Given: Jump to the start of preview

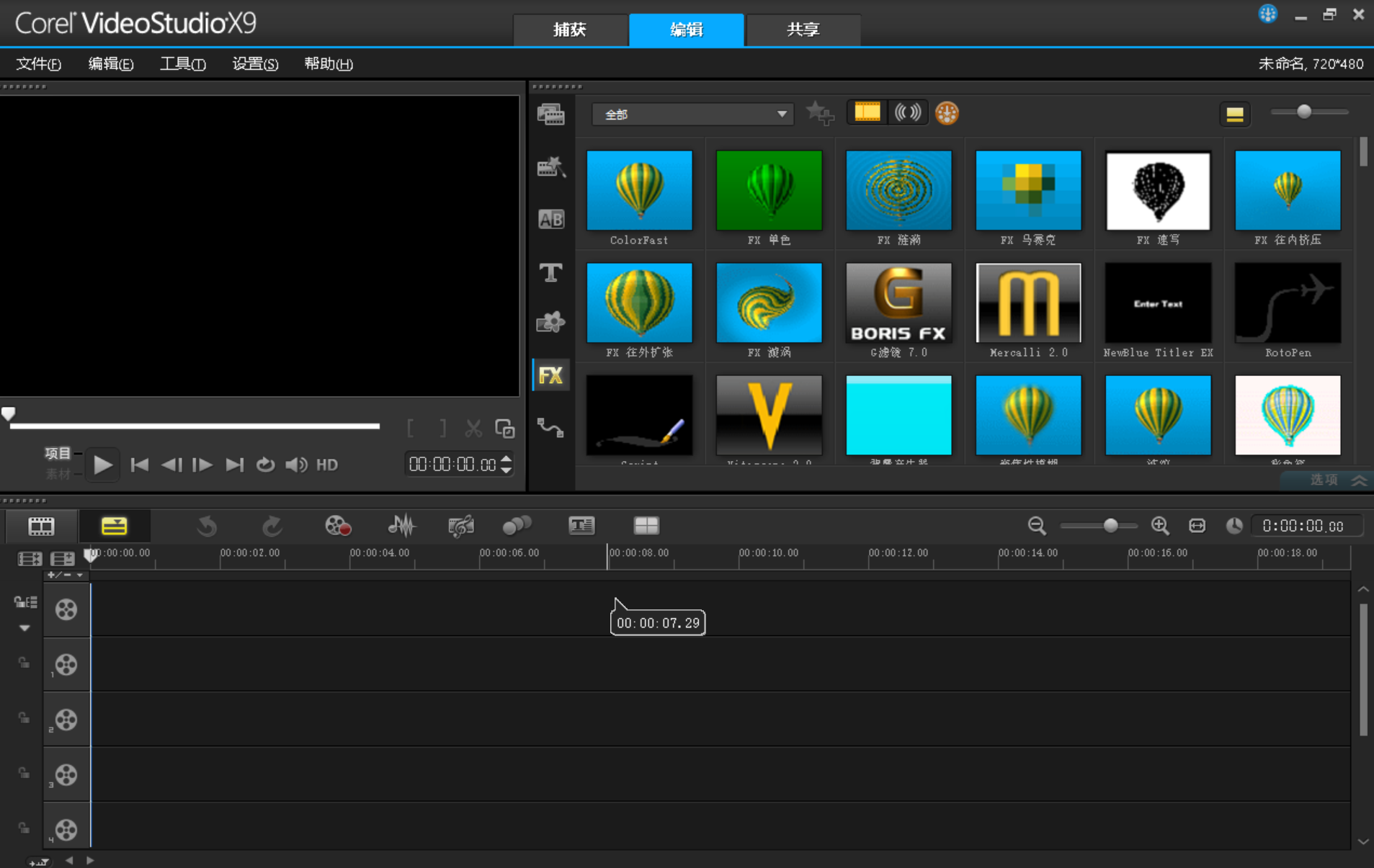Looking at the screenshot, I should [x=140, y=465].
